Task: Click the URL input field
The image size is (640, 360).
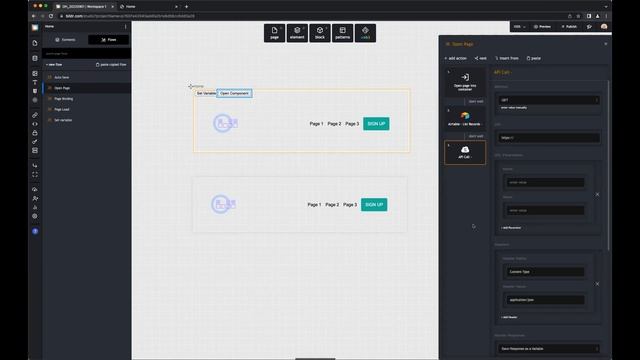Action: pyautogui.click(x=548, y=138)
